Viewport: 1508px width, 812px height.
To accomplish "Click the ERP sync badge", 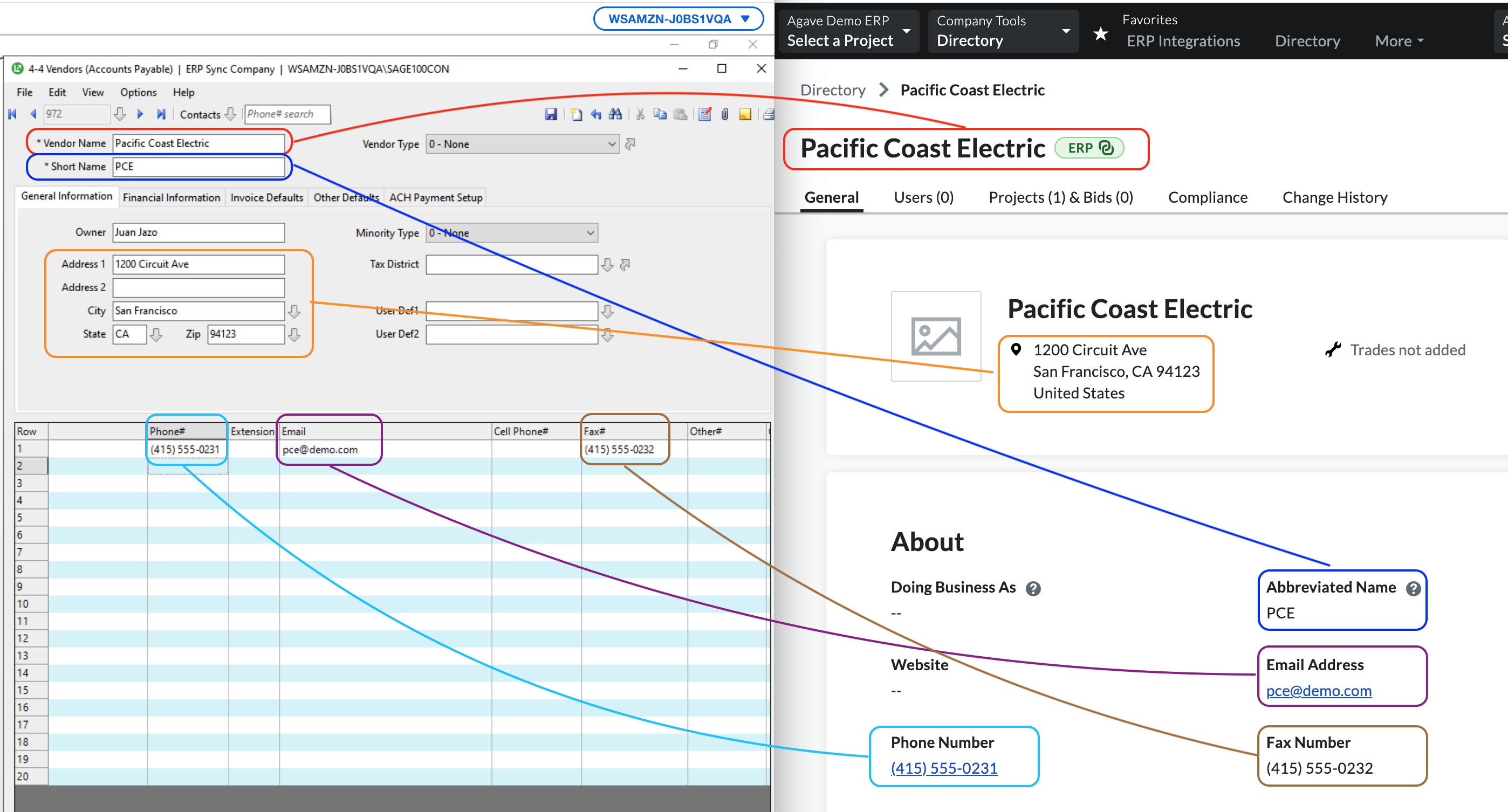I will (1089, 148).
